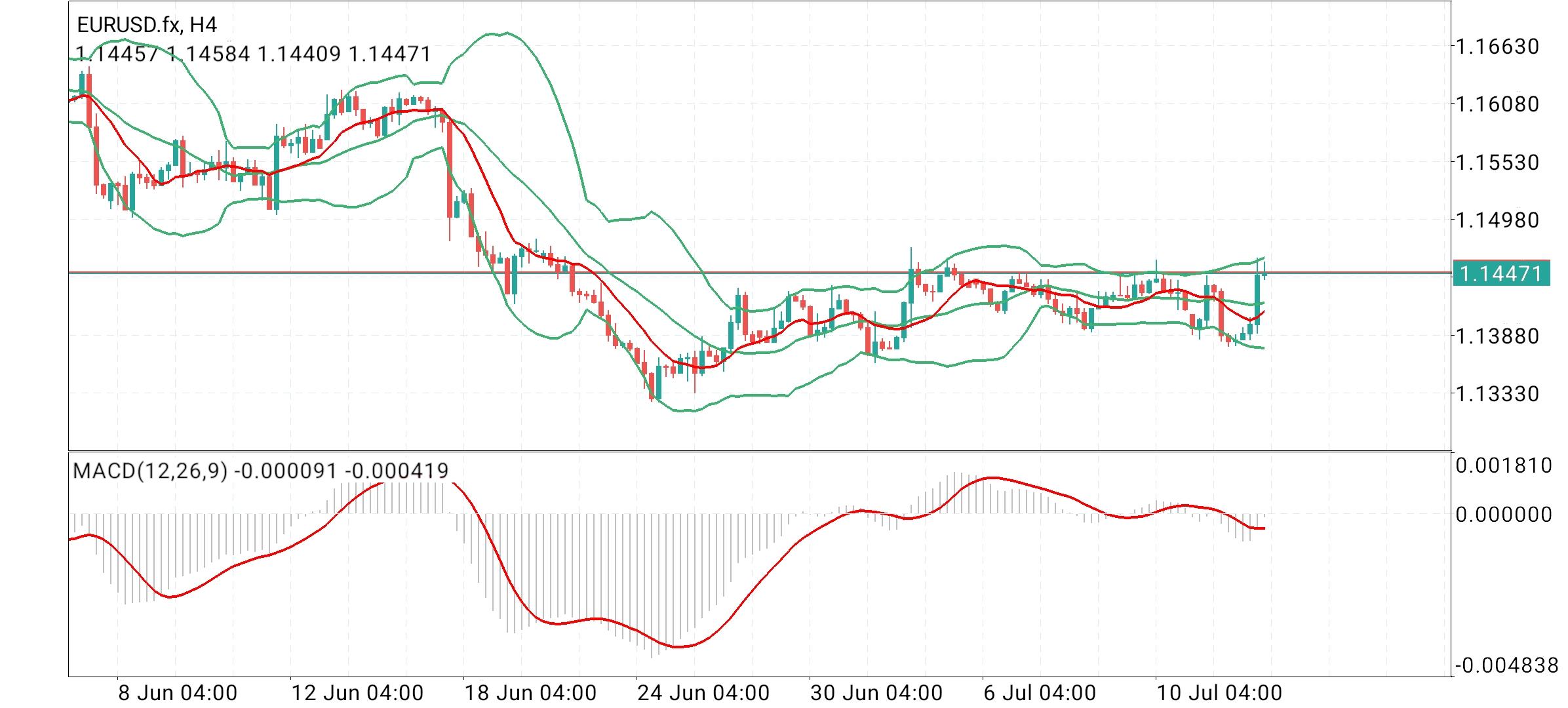Click price axis label 1.14980
The width and height of the screenshot is (1568, 708).
(1498, 220)
